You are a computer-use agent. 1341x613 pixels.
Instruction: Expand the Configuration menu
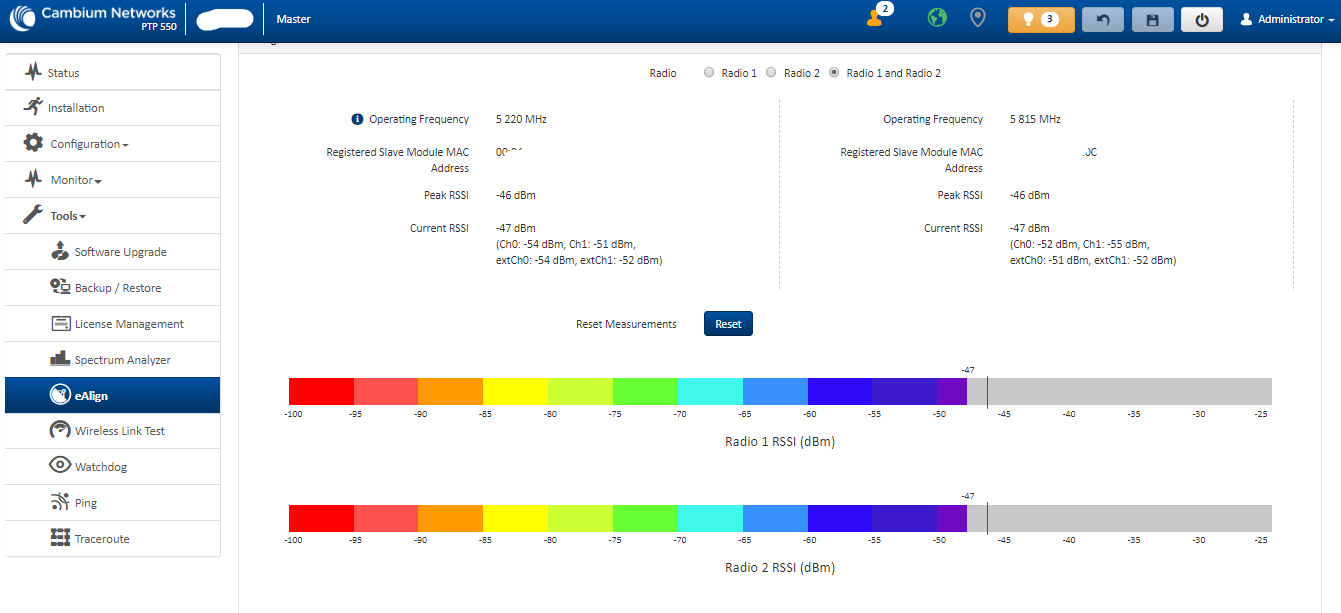[89, 144]
